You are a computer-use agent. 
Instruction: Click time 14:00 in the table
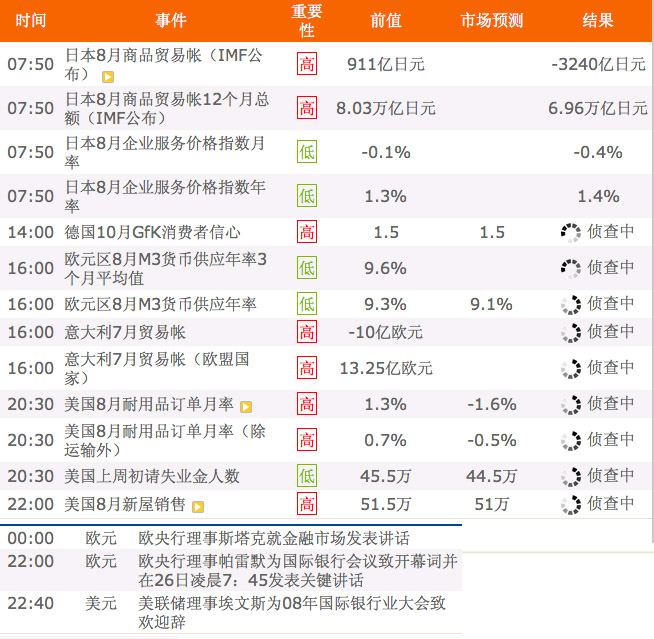coord(30,232)
